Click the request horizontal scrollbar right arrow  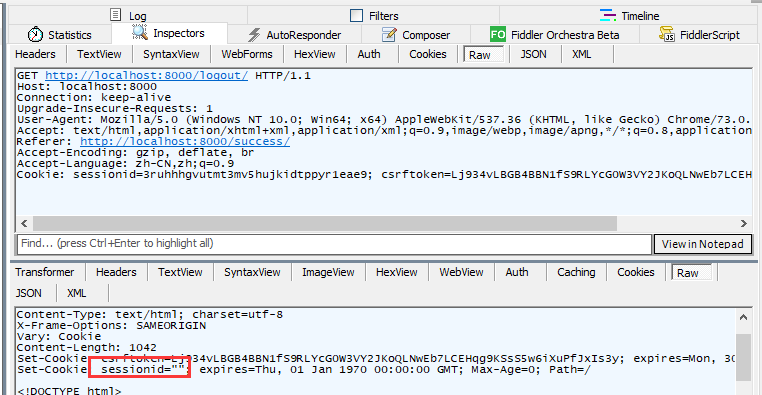[744, 223]
